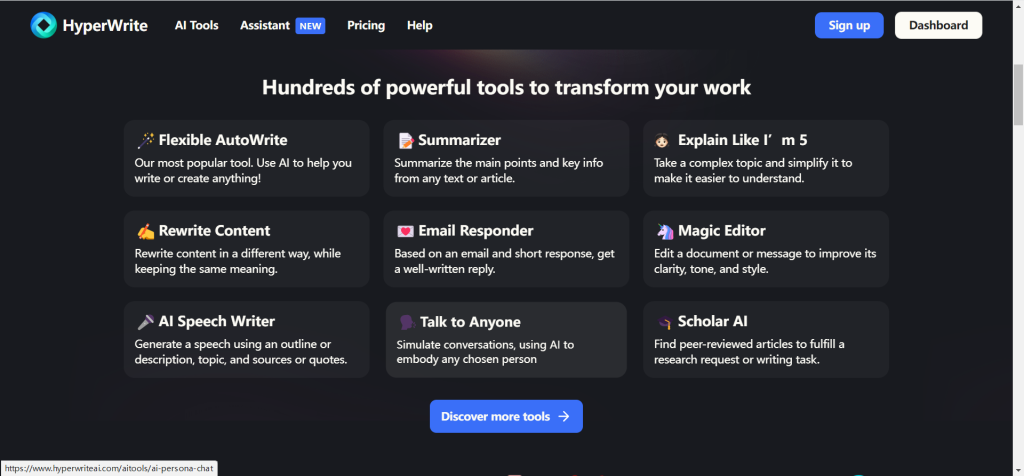Click the graduation cap icon beside Scholar AI

[664, 322]
